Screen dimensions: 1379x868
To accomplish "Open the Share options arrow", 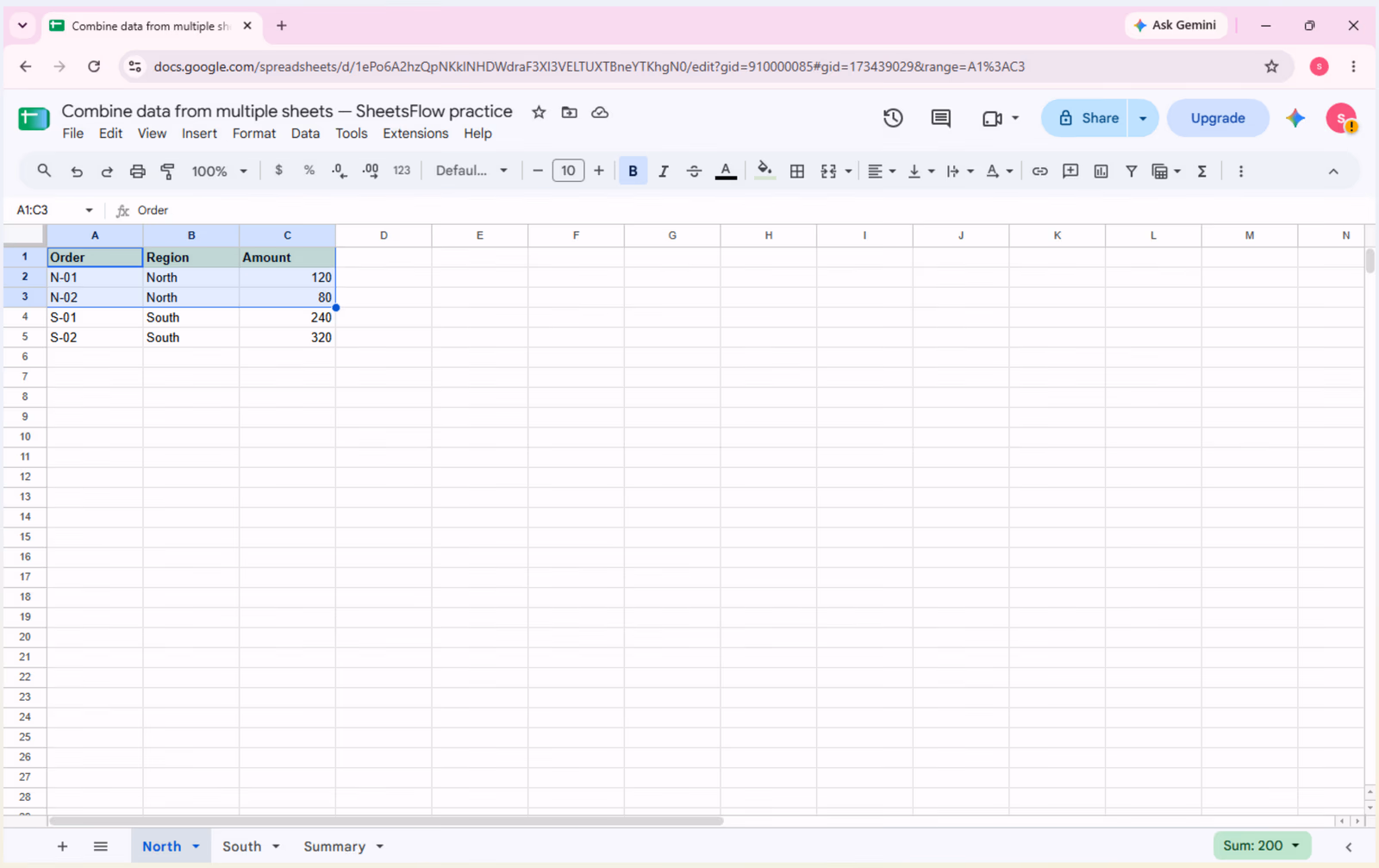I will 1143,118.
